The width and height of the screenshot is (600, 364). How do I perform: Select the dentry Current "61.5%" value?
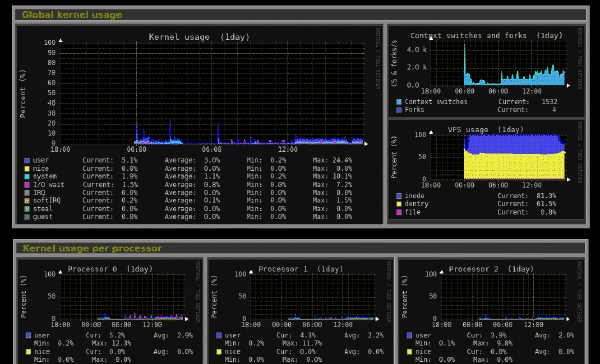click(x=546, y=204)
